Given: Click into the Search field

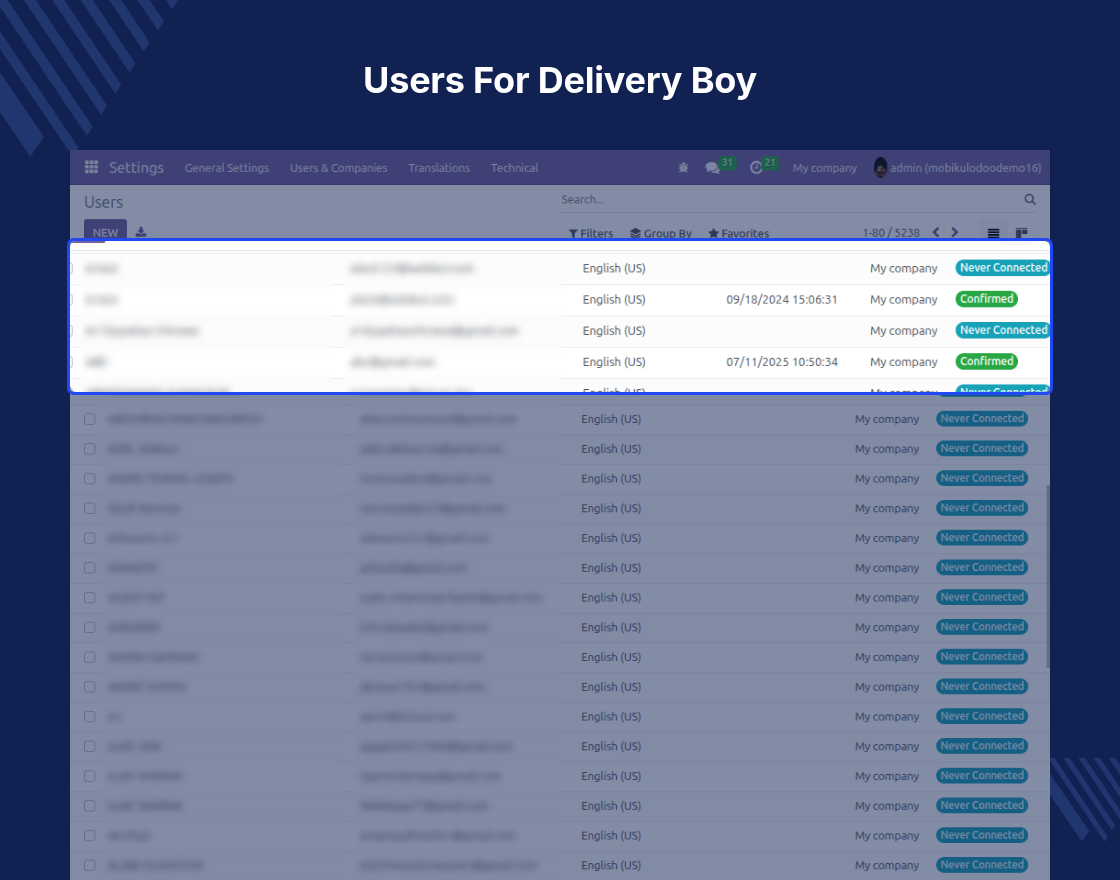Looking at the screenshot, I should point(791,199).
